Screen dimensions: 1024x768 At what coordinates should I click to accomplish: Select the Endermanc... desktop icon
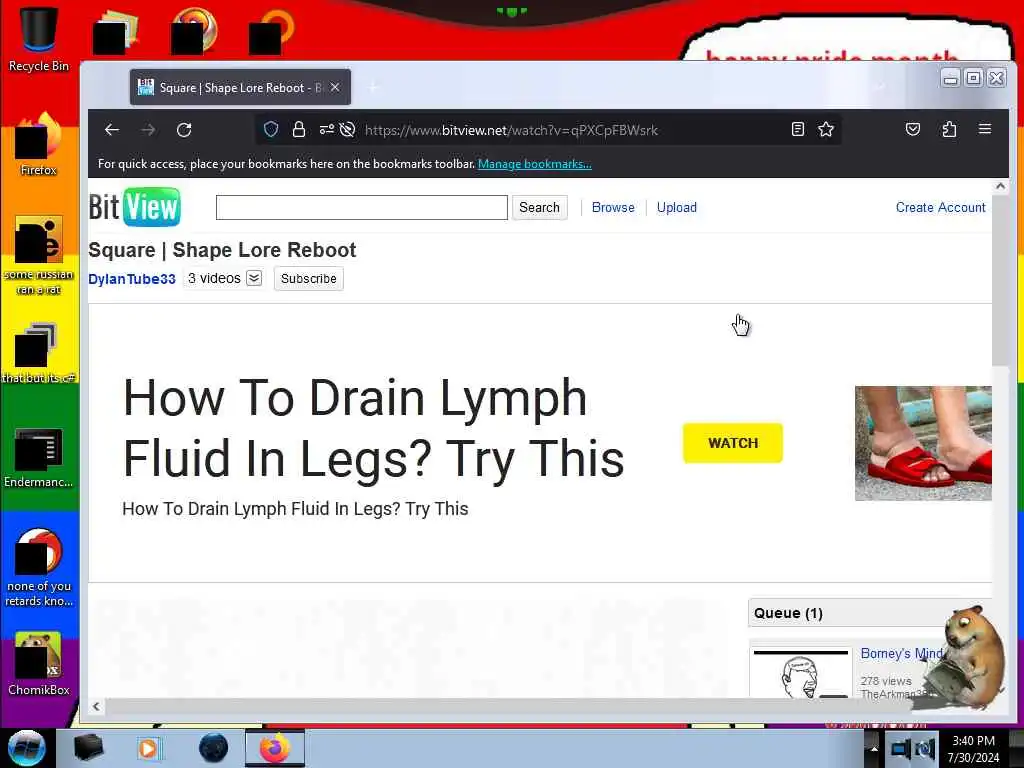click(x=39, y=458)
